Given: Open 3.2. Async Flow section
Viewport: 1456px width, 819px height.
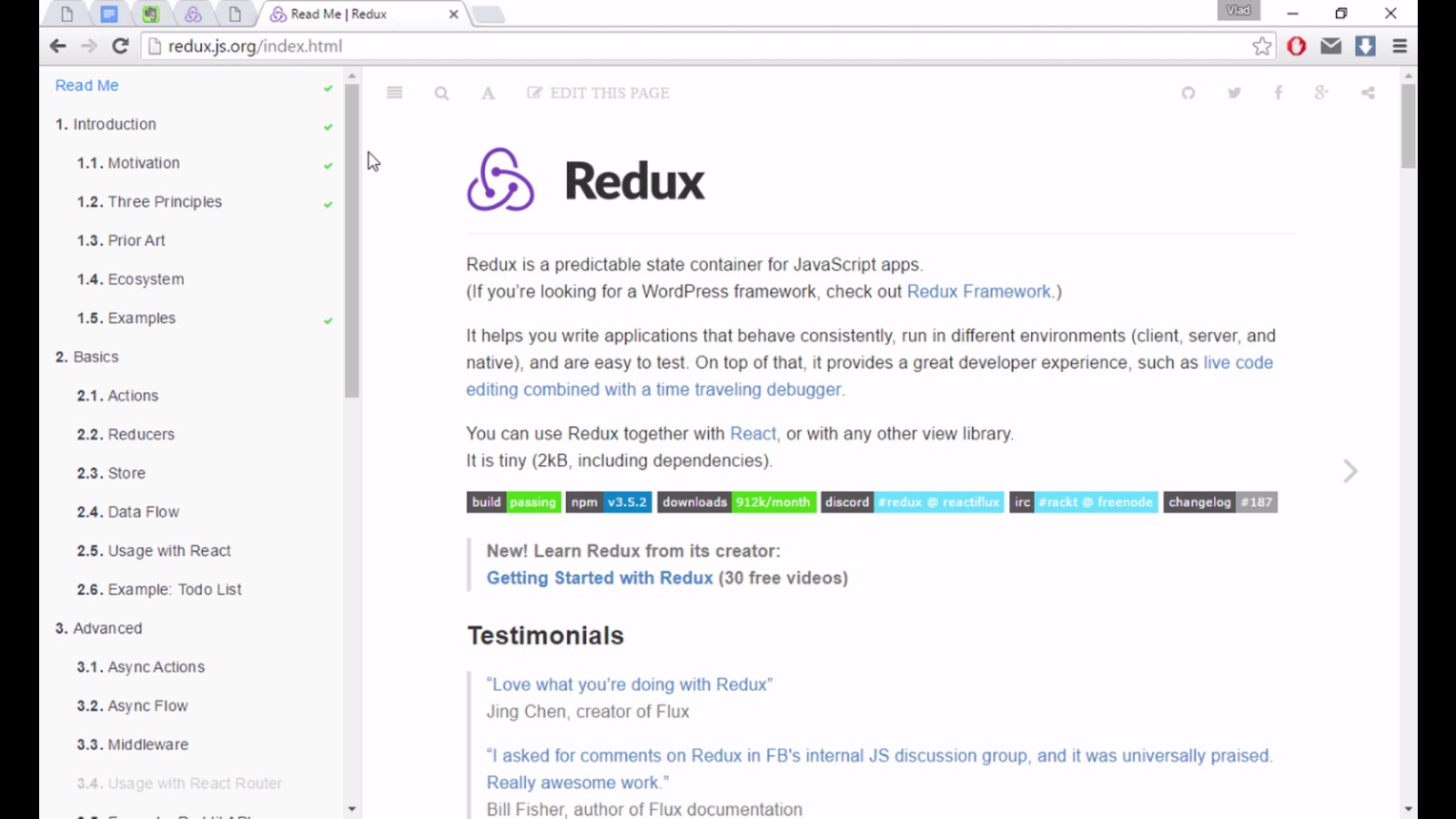Looking at the screenshot, I should (132, 706).
